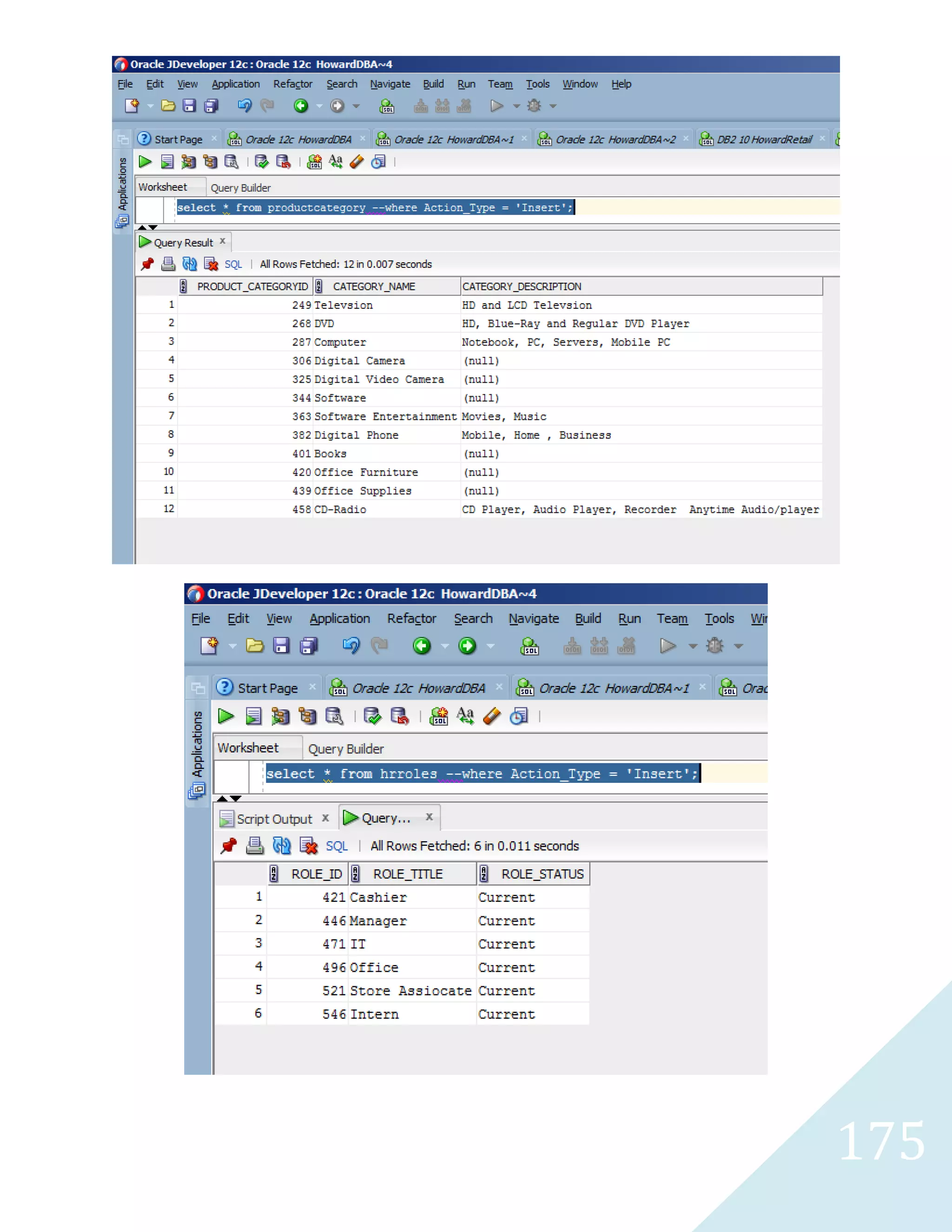Click Undo icon in upper window toolbar
This screenshot has height=1232, width=952.
point(244,106)
